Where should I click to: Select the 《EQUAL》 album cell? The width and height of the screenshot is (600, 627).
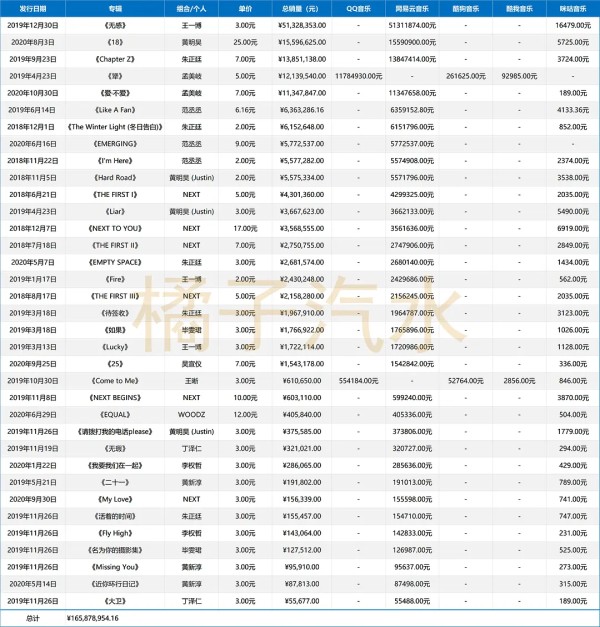115,415
